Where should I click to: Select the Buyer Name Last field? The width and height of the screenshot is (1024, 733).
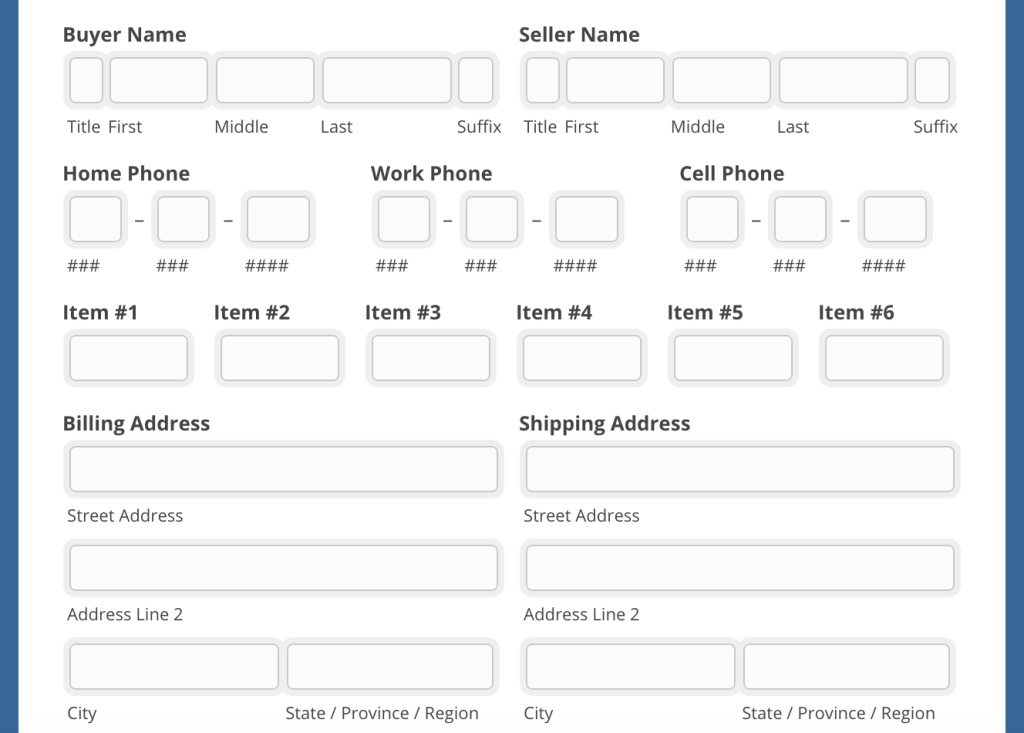386,81
